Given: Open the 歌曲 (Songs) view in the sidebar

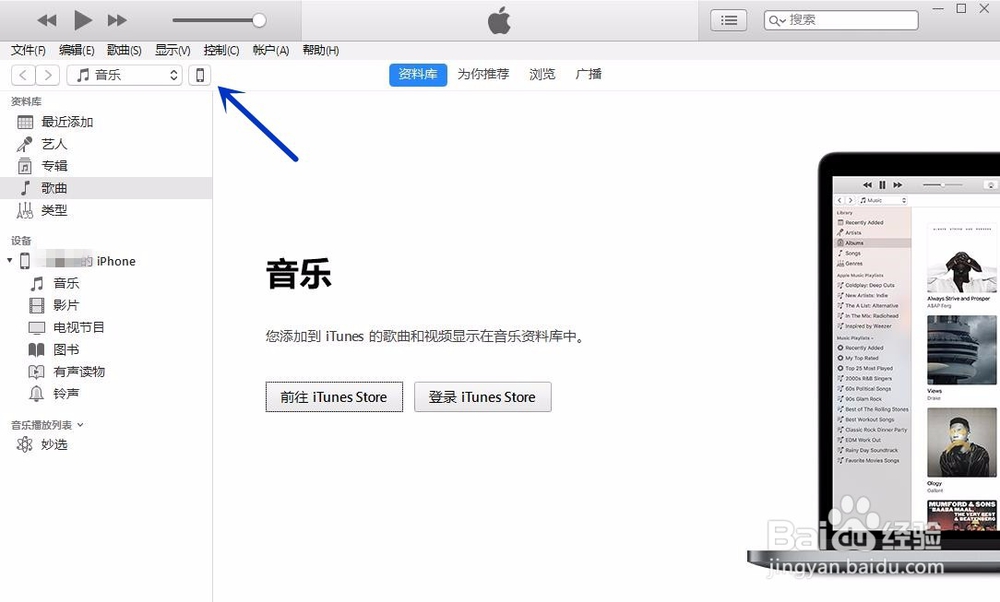Looking at the screenshot, I should click(56, 188).
